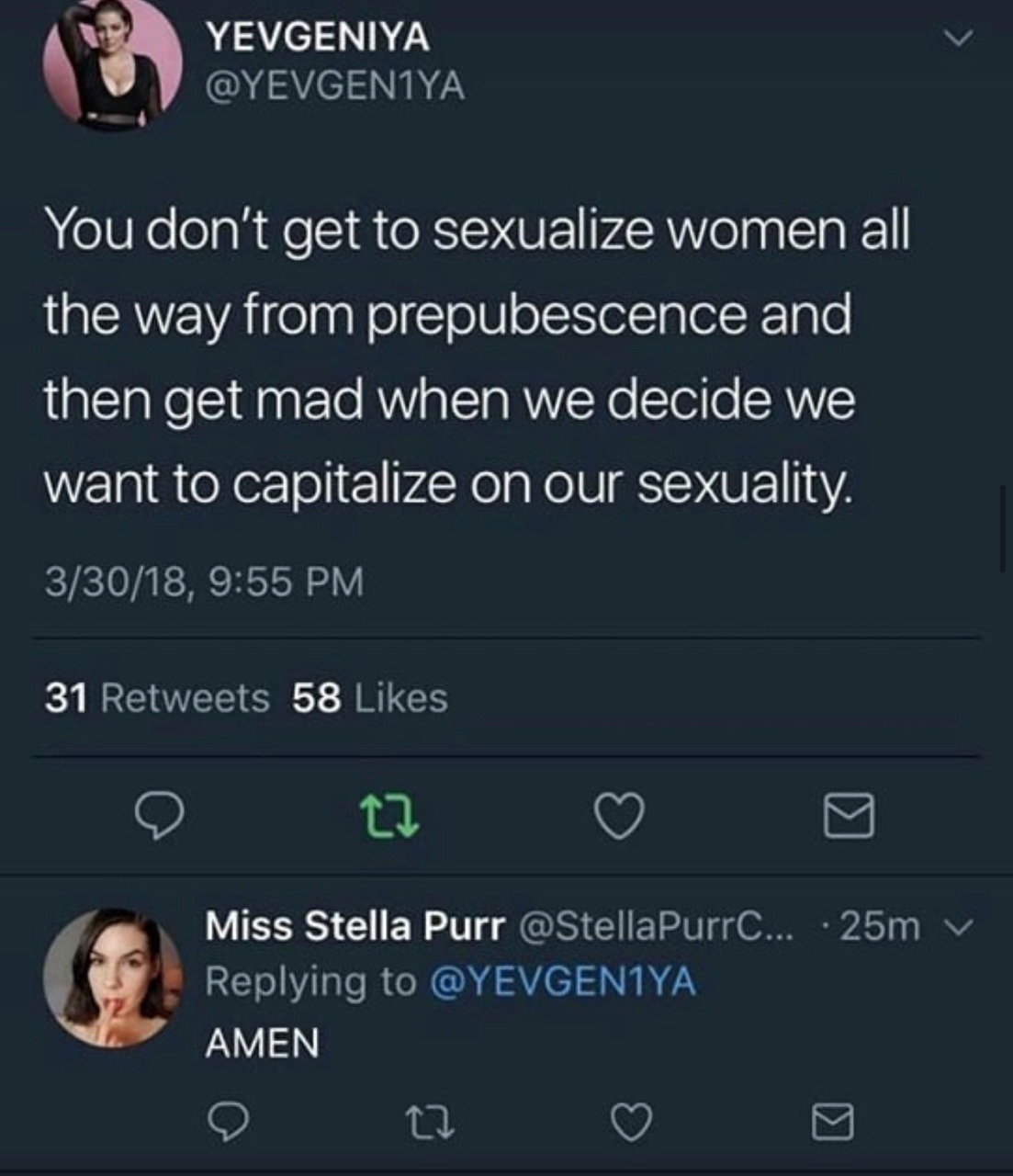View the 31 Retweets list
Image resolution: width=1013 pixels, height=1176 pixels.
pos(157,698)
